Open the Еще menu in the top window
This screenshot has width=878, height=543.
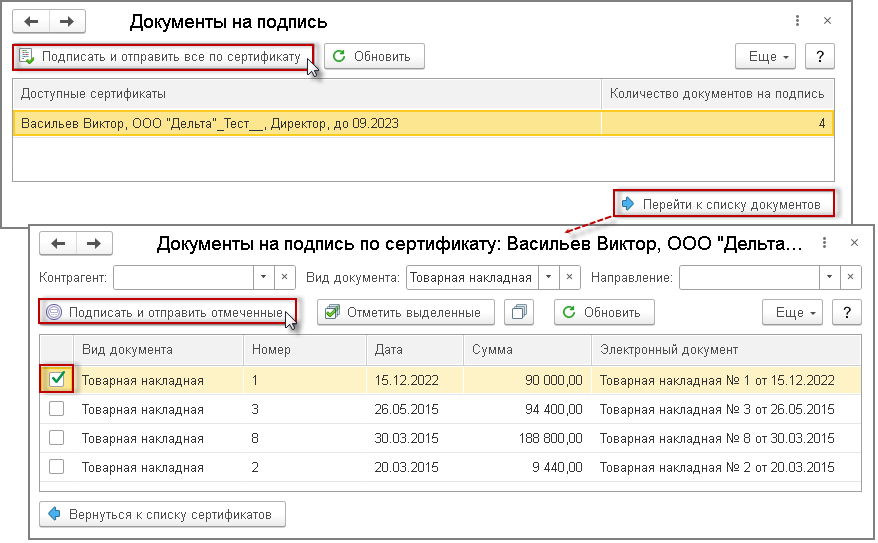[765, 57]
